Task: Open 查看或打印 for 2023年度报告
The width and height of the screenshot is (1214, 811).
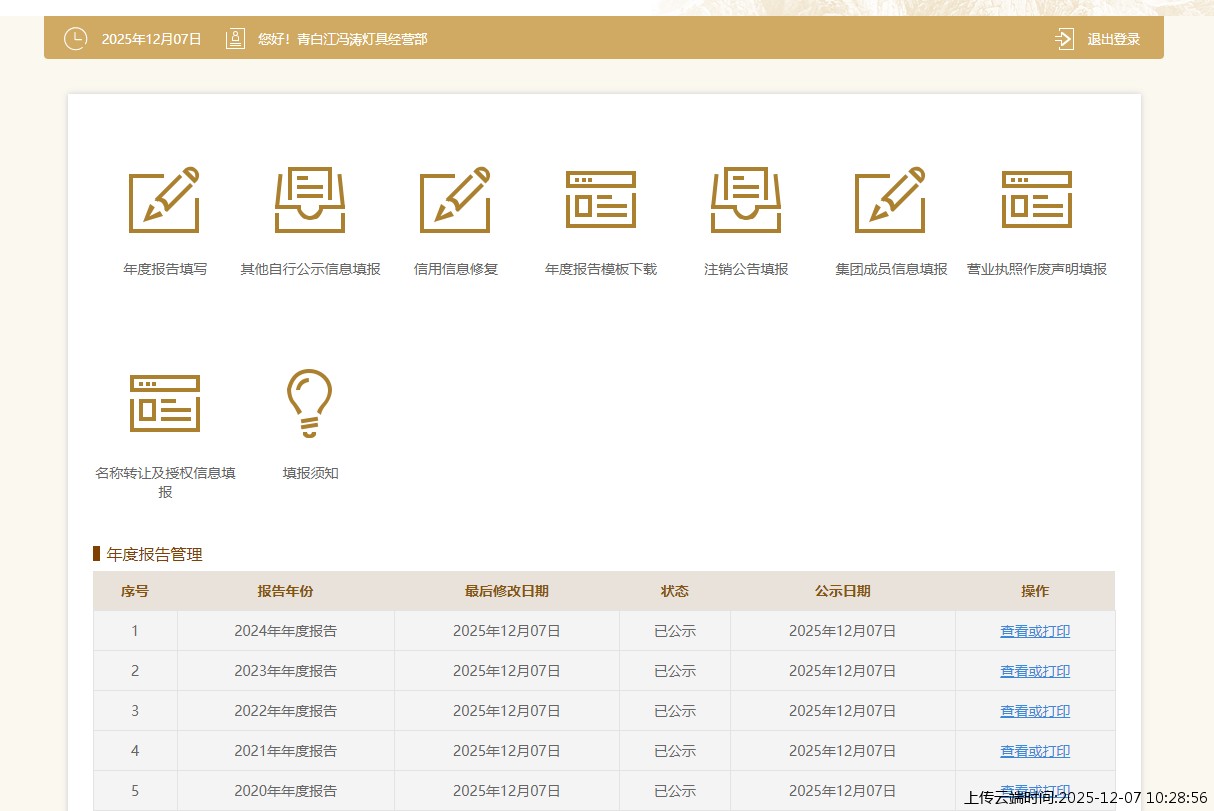Action: 1035,671
